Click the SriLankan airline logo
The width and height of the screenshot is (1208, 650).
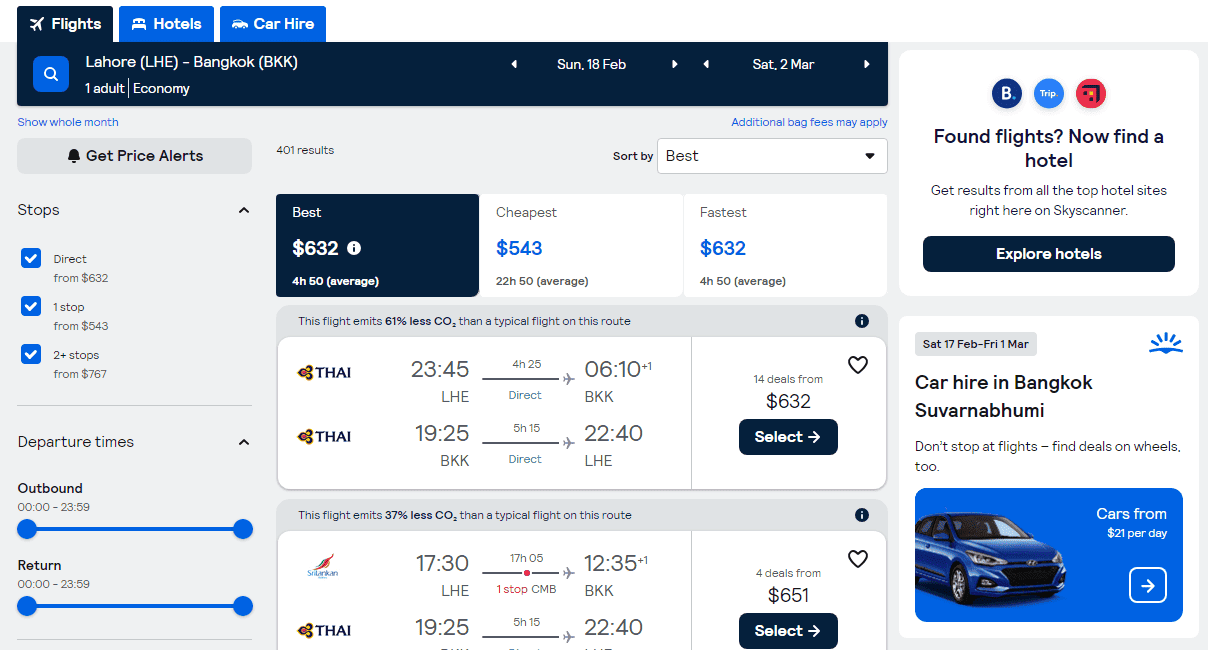pyautogui.click(x=323, y=566)
